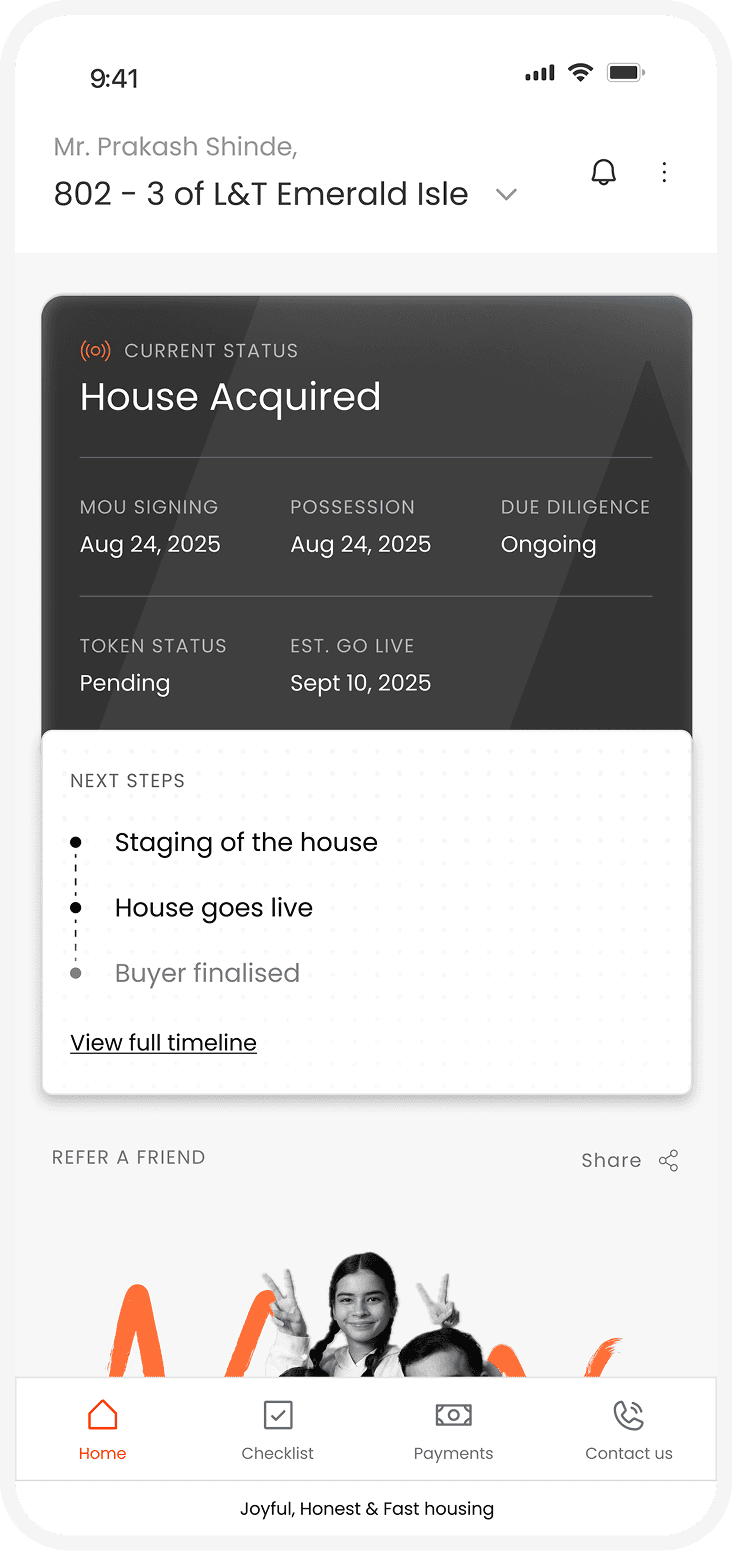This screenshot has height=1551, width=732.
Task: Select House goes live step
Action: click(x=214, y=907)
